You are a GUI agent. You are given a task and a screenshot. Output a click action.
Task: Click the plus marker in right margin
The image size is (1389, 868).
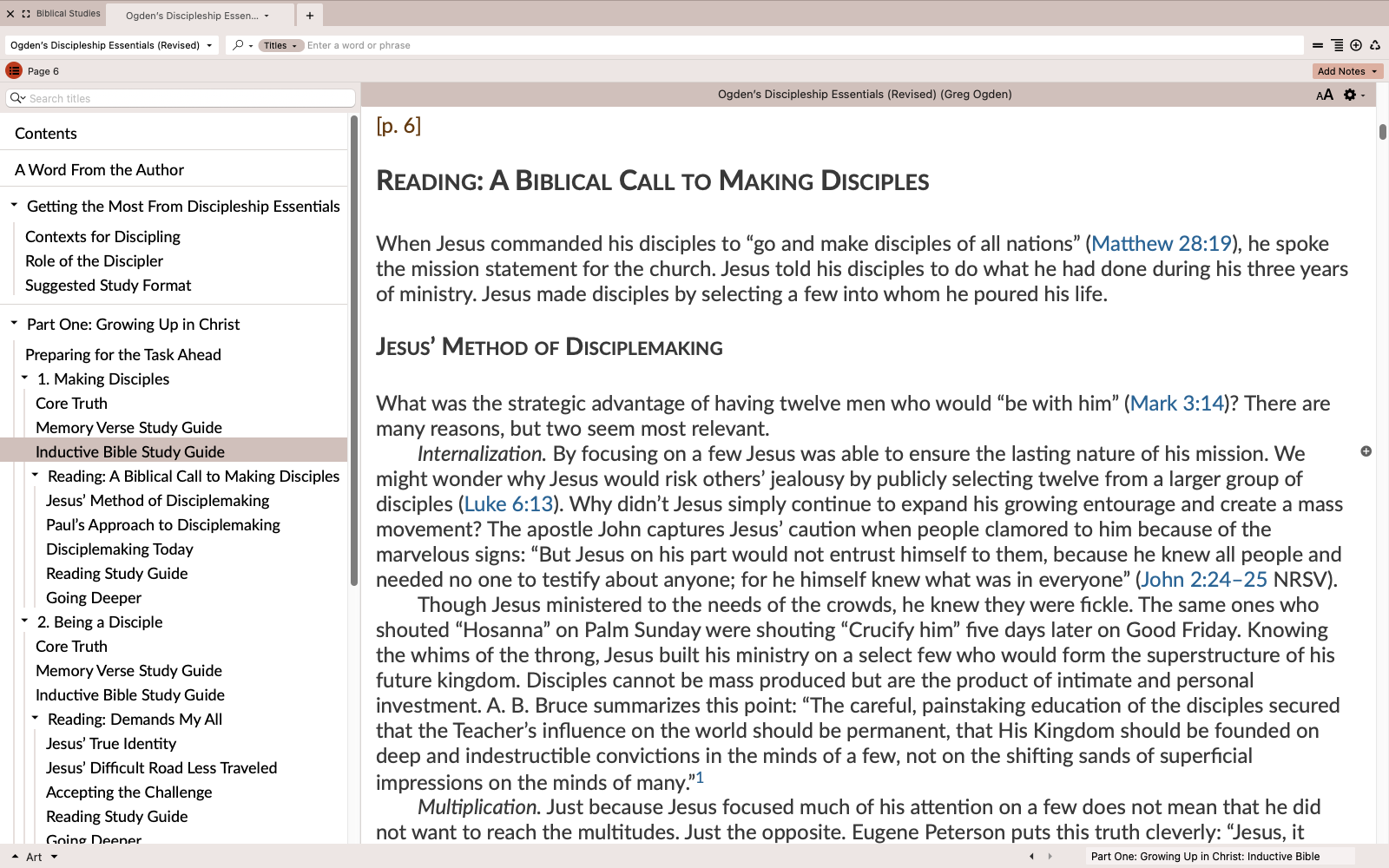pos(1366,451)
